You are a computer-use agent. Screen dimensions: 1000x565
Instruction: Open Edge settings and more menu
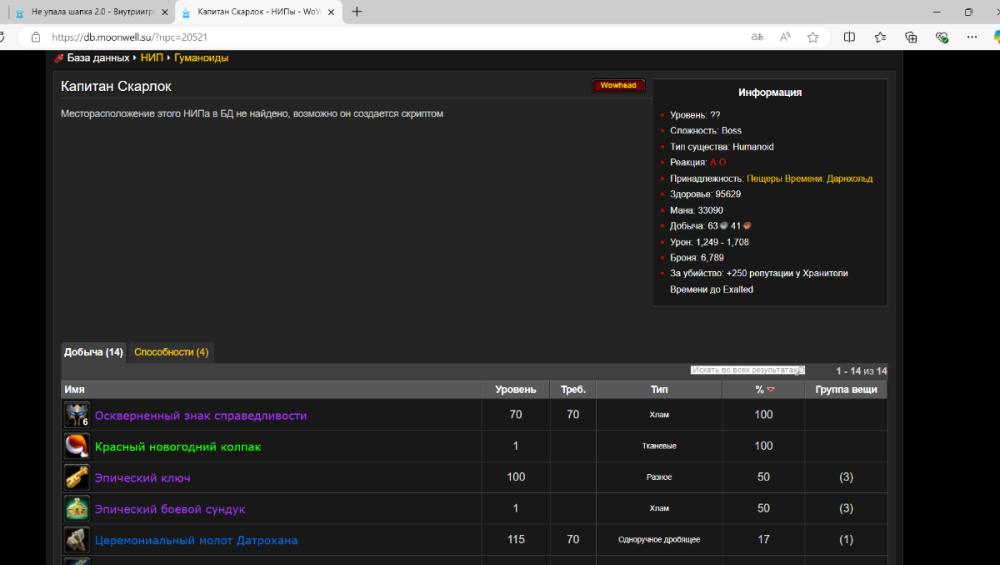(974, 37)
